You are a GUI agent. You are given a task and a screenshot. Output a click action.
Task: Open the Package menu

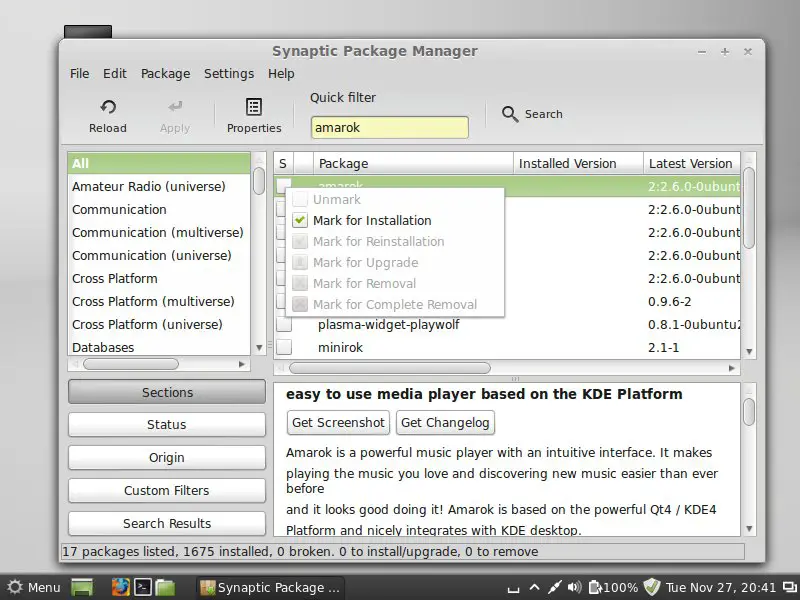coord(165,73)
